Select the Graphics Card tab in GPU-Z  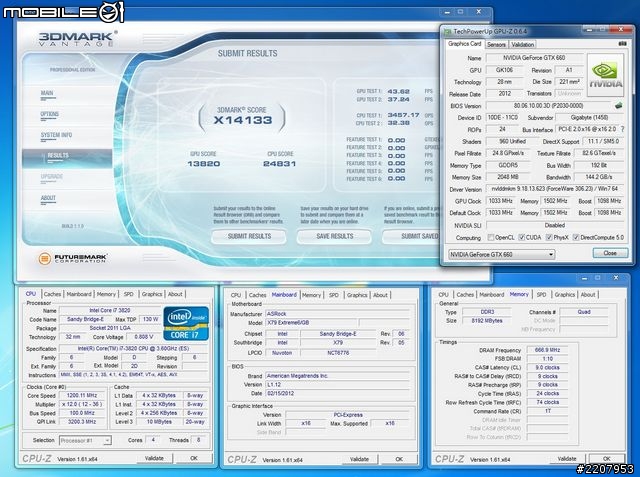[464, 44]
